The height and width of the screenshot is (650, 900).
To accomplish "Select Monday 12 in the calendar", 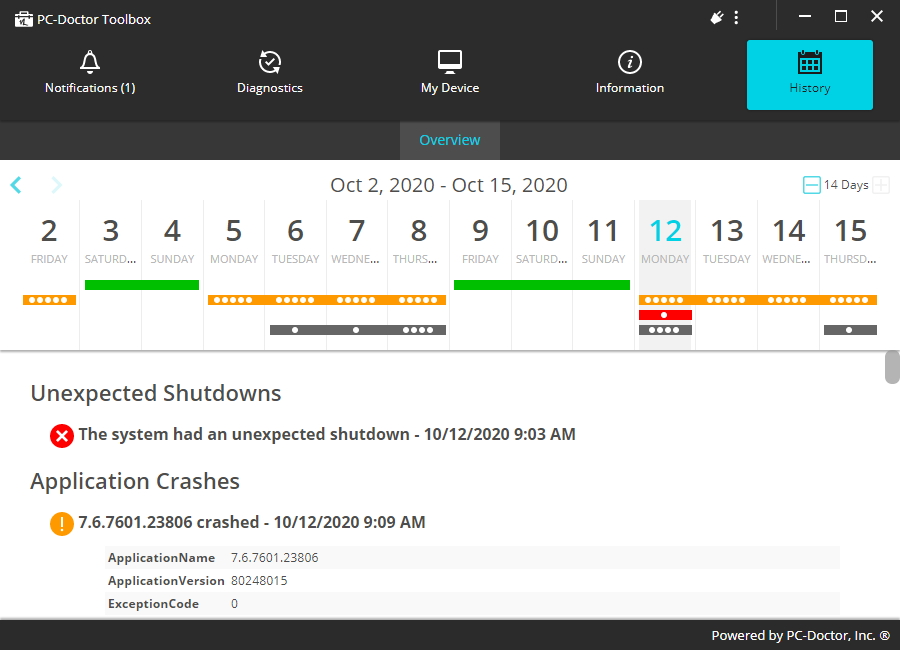I will 665,240.
